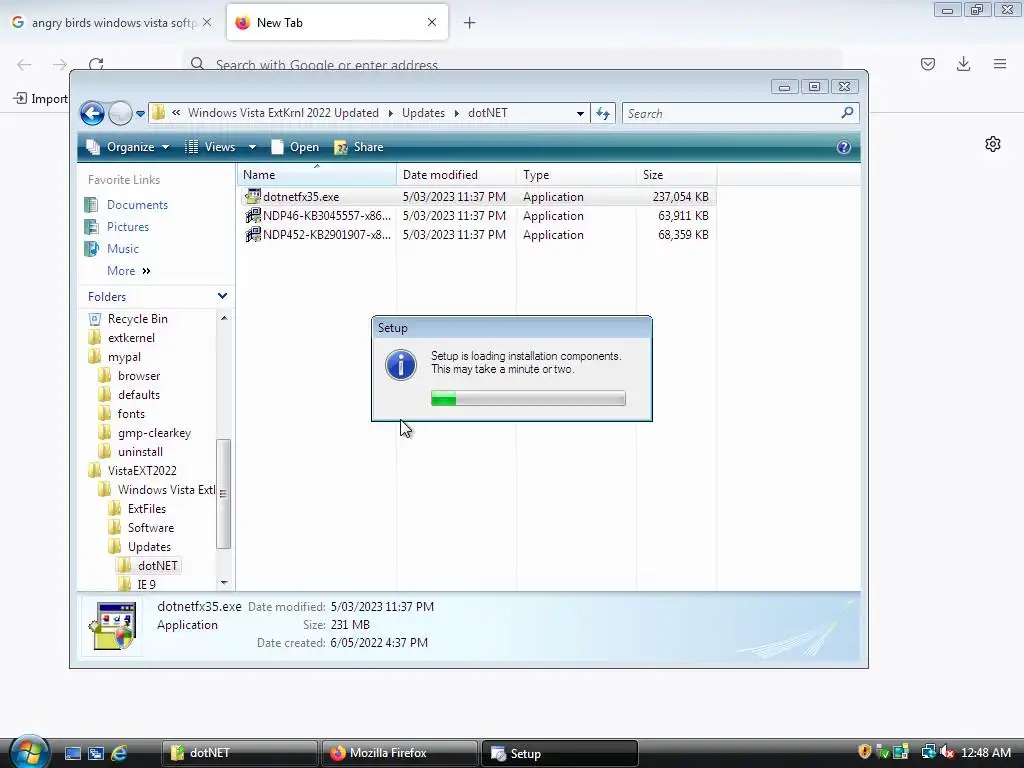Viewport: 1024px width, 768px height.
Task: Select mypal folder in tree
Action: click(124, 357)
